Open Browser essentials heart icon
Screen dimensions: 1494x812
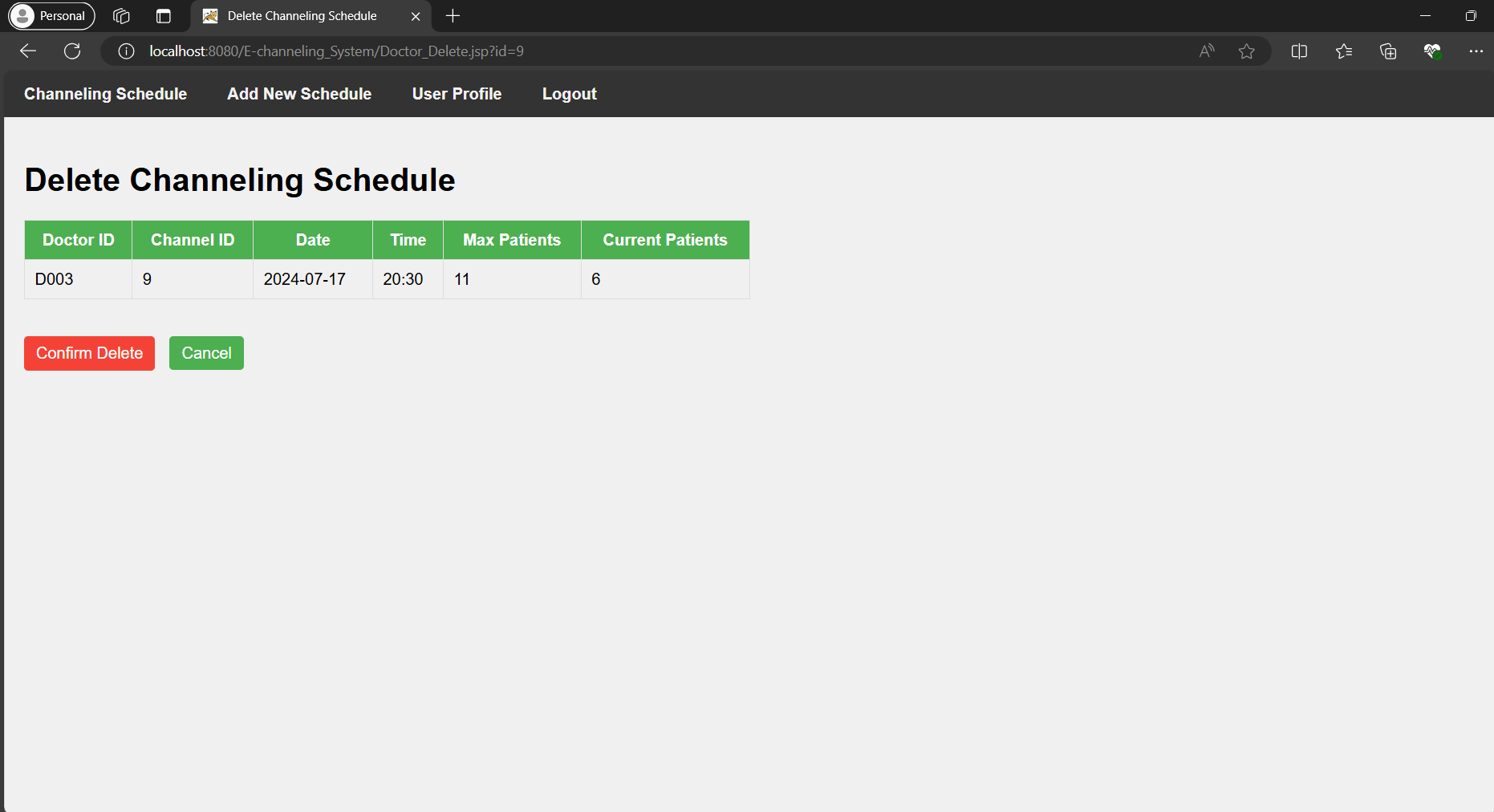pos(1432,51)
